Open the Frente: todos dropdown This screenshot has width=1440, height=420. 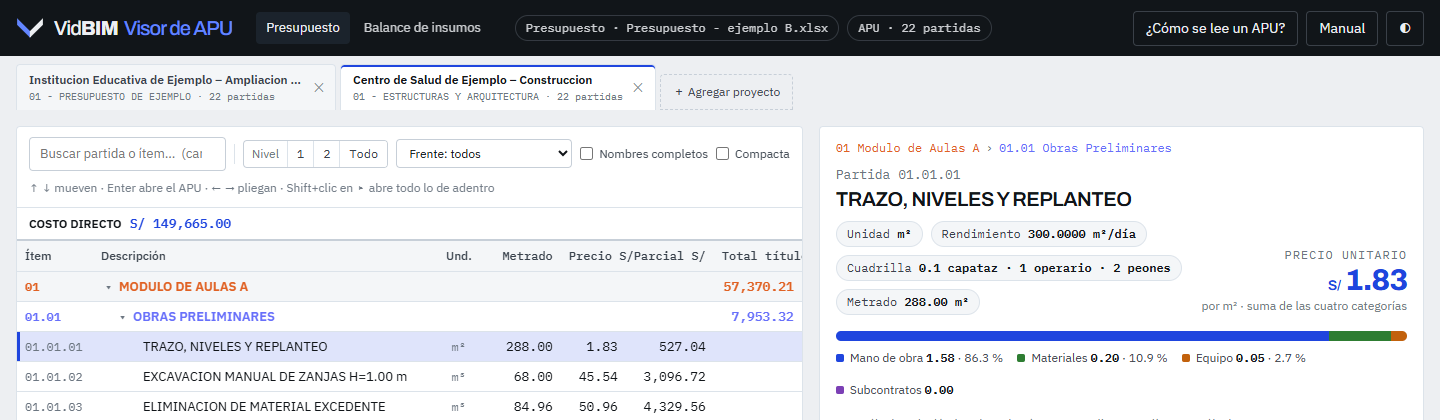point(484,154)
